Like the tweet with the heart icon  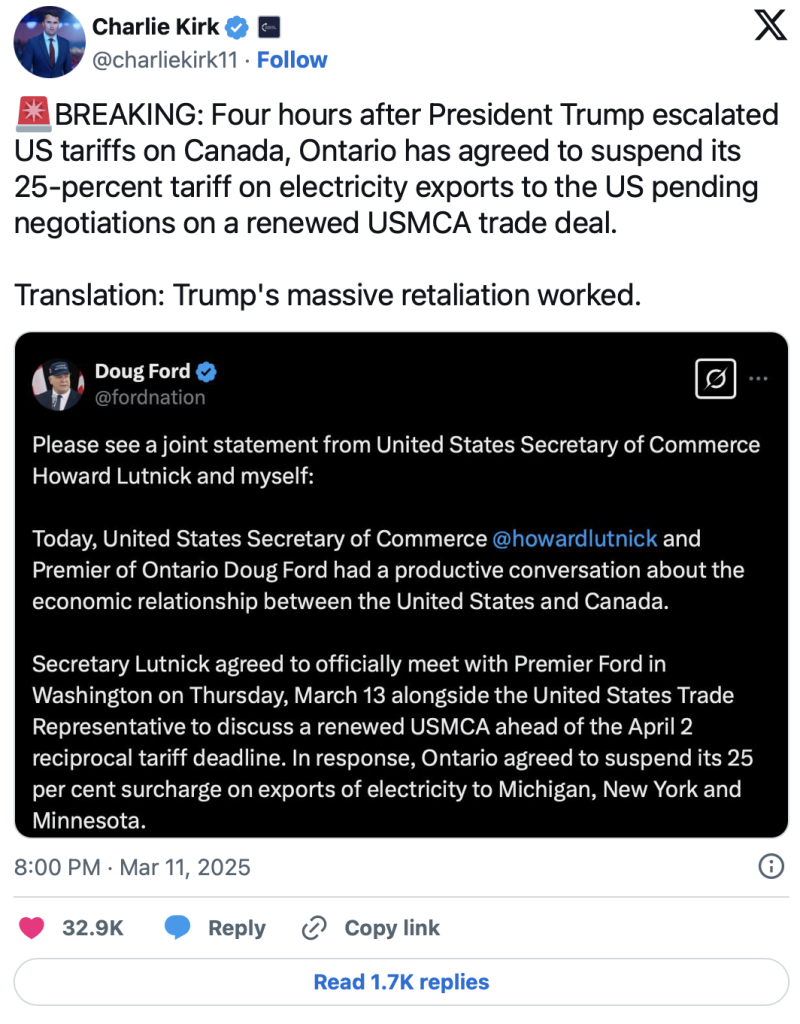33,928
